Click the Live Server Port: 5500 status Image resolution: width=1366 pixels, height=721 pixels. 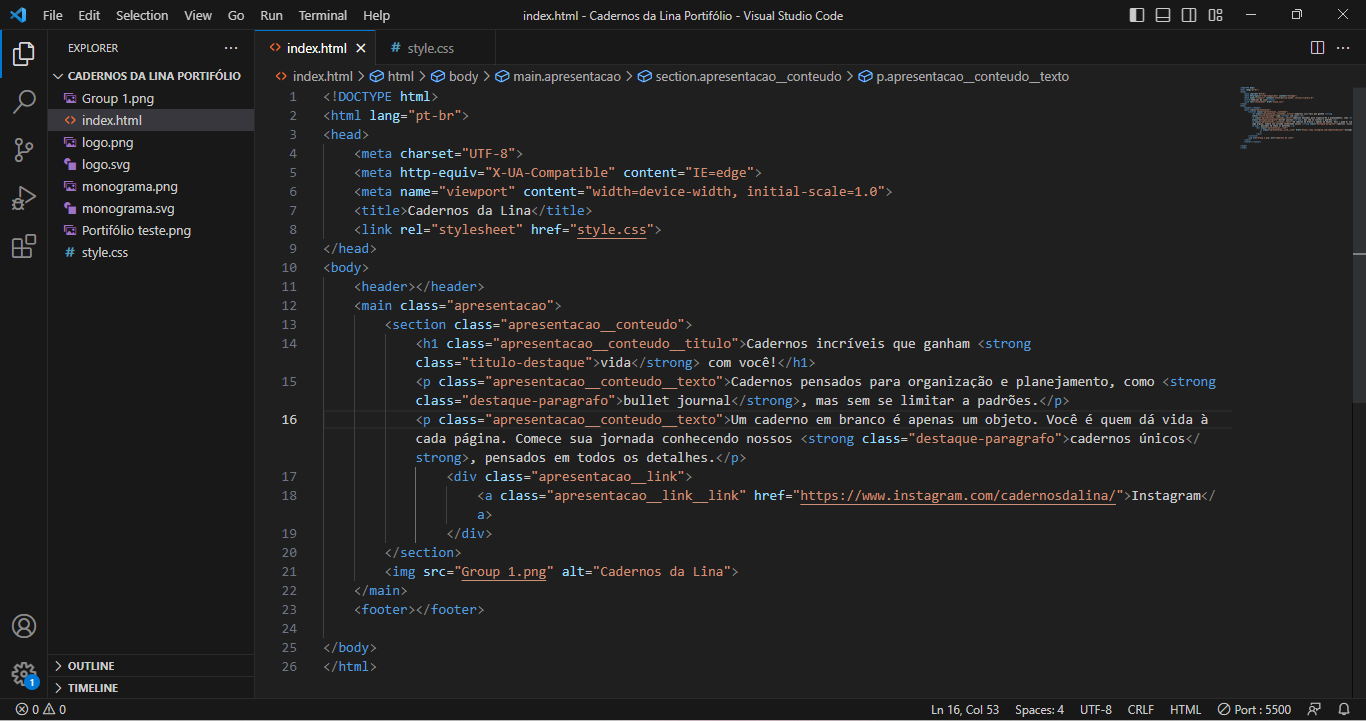(x=1254, y=709)
